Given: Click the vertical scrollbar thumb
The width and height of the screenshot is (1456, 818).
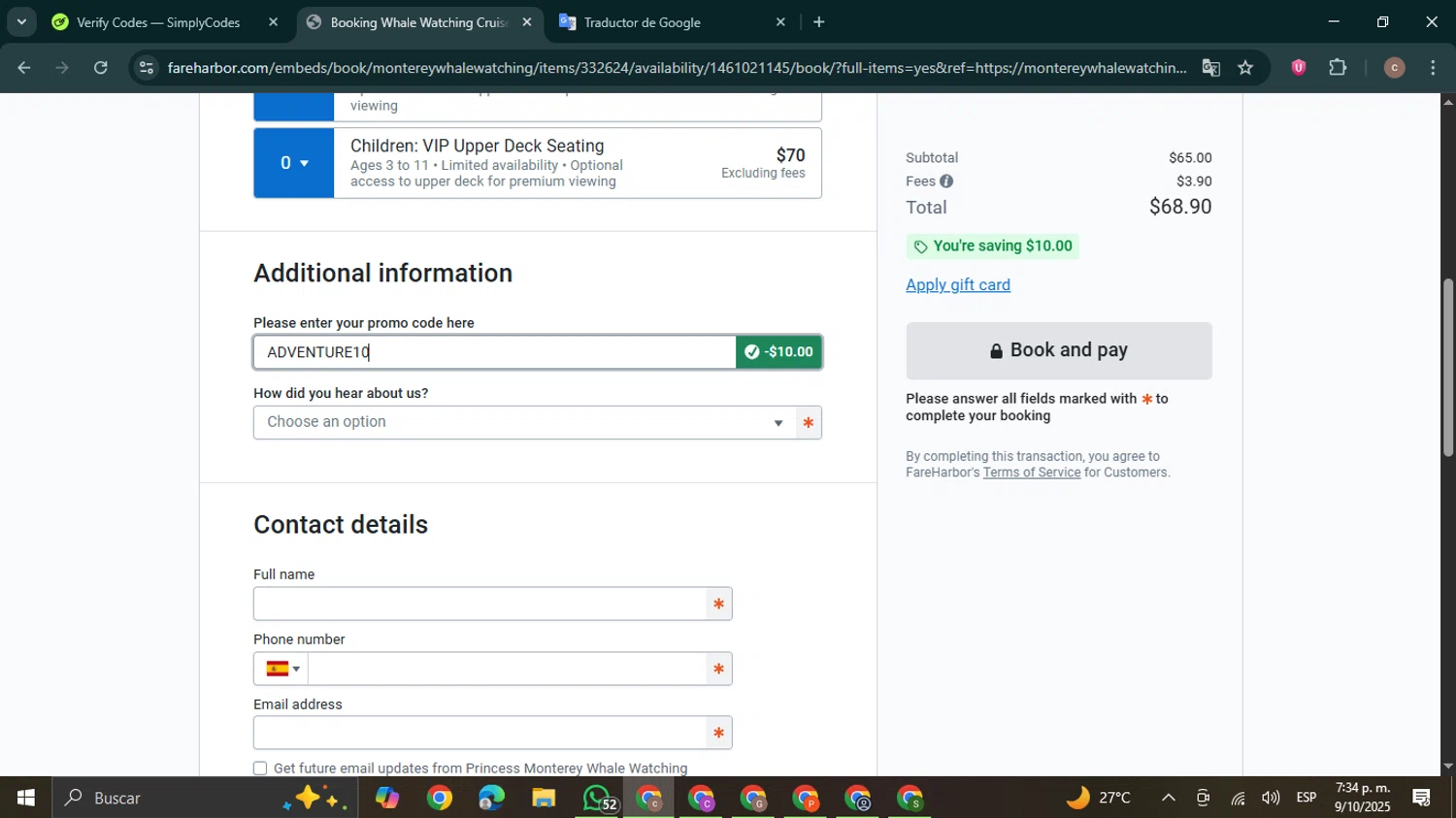Looking at the screenshot, I should (1448, 367).
